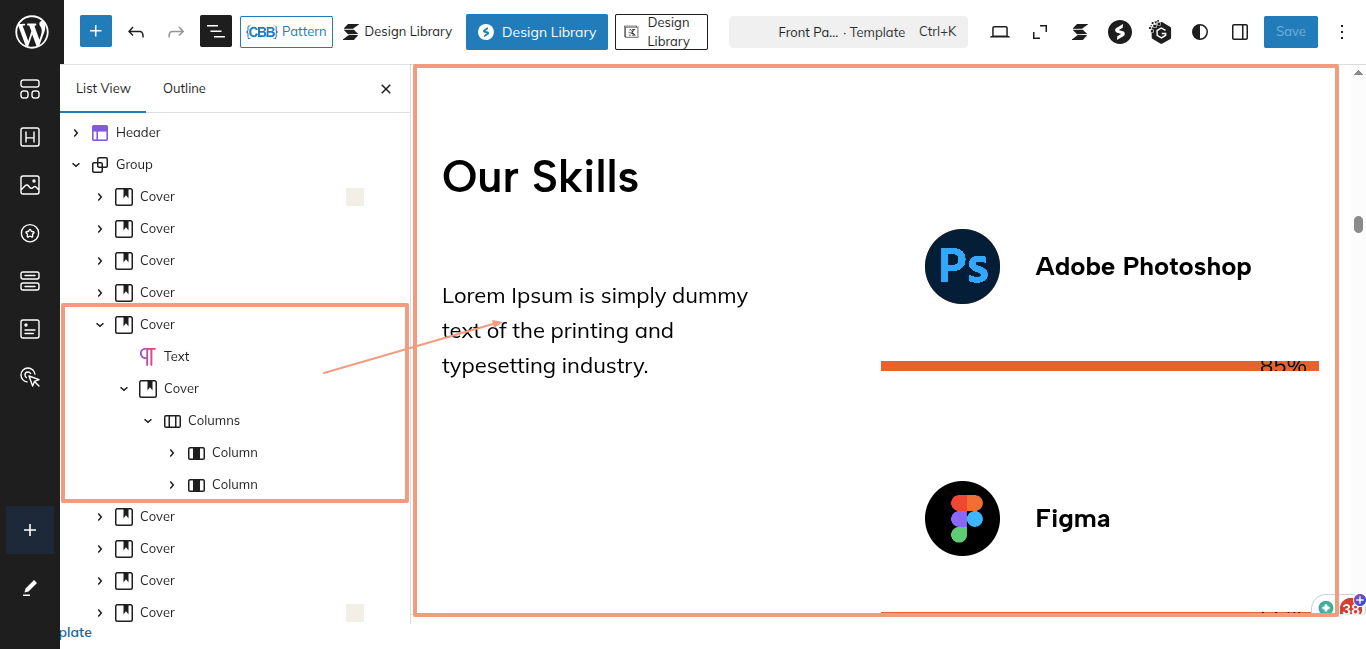Viewport: 1366px width, 649px height.
Task: Collapse the Group tree item
Action: click(76, 165)
